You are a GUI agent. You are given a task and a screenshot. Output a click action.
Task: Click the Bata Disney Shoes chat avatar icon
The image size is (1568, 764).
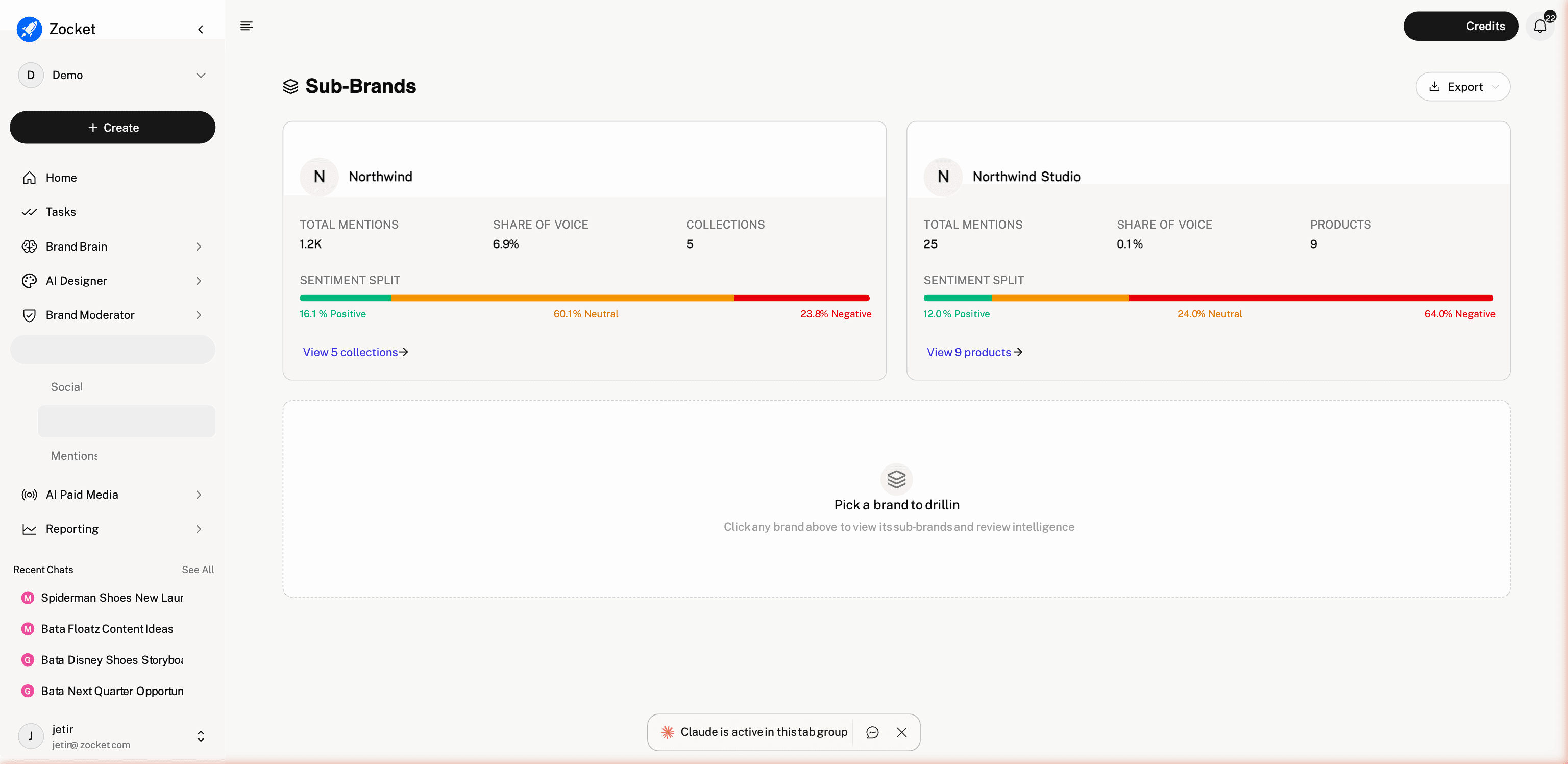click(x=28, y=660)
